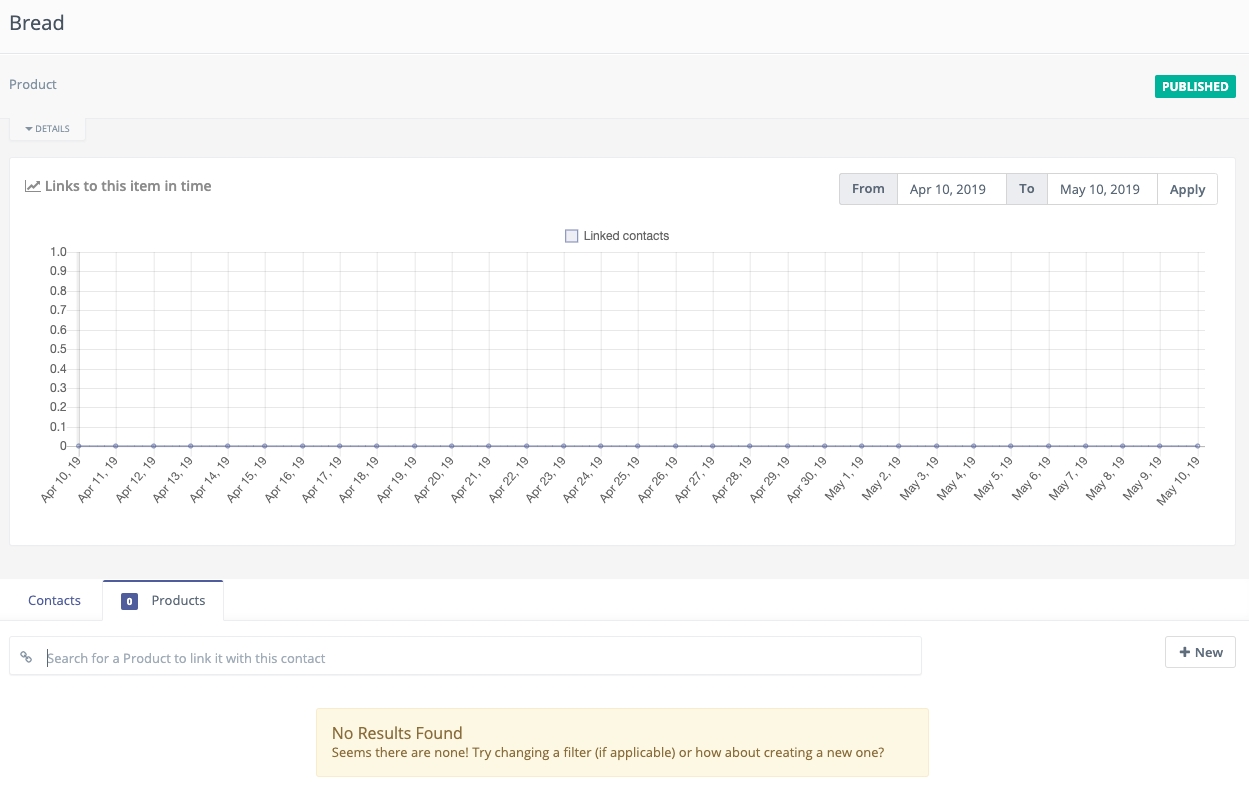1249x792 pixels.
Task: Click the green PUBLISHED status badge
Action: coord(1195,87)
